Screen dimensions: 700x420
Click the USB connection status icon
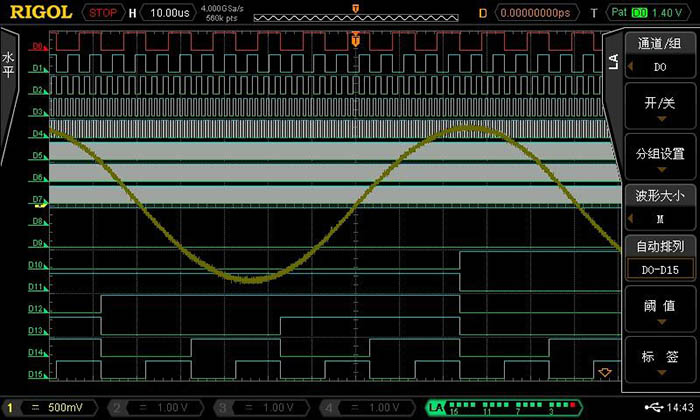654,408
